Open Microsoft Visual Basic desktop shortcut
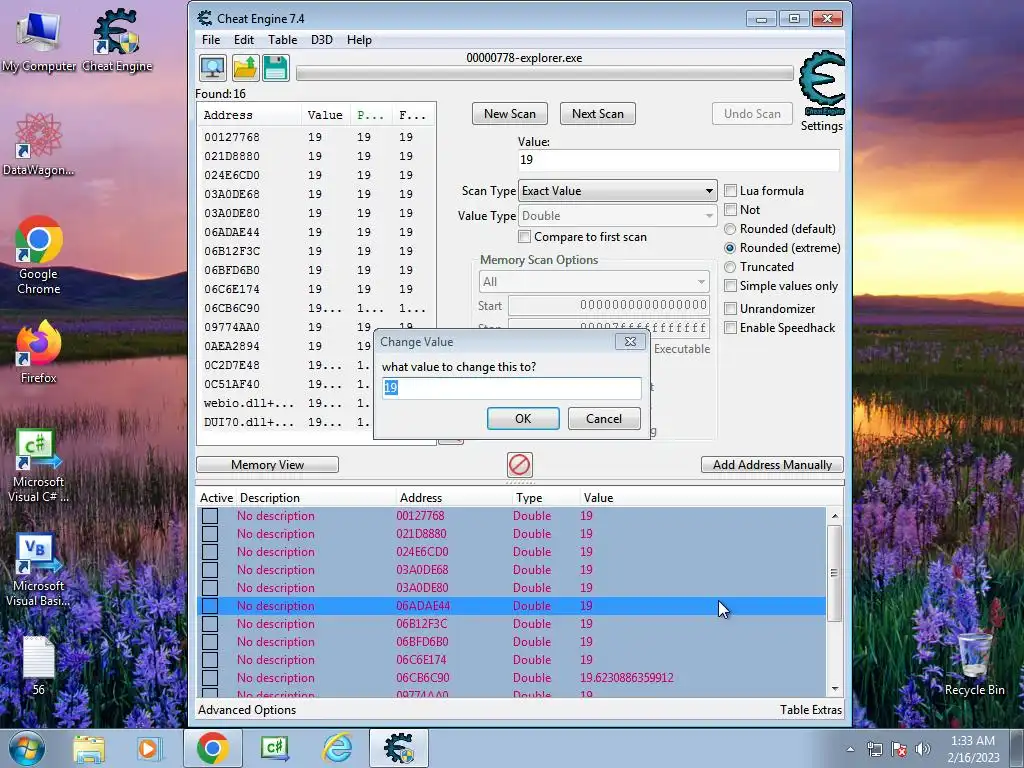Screen dimensions: 1024x768 point(39,570)
